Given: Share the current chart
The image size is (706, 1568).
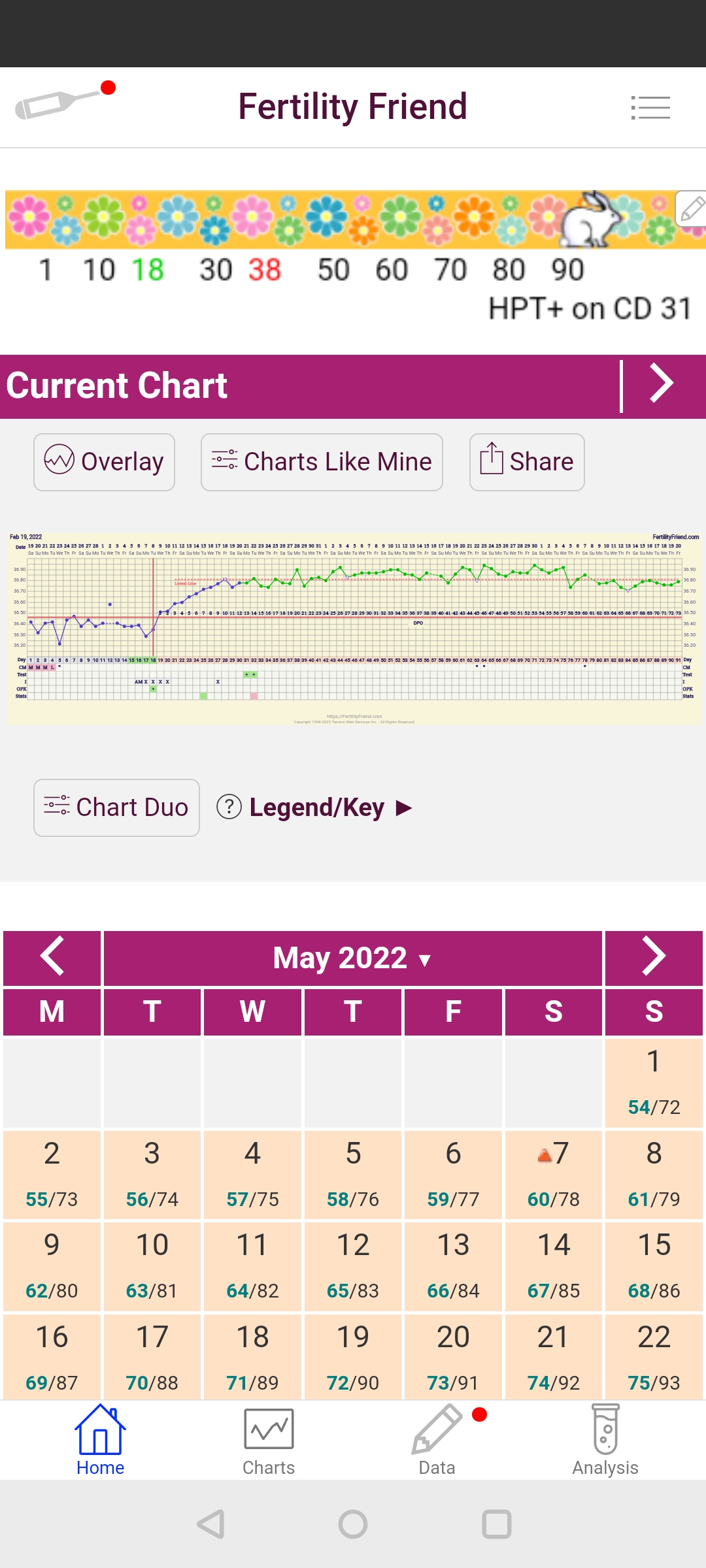Looking at the screenshot, I should click(x=527, y=462).
